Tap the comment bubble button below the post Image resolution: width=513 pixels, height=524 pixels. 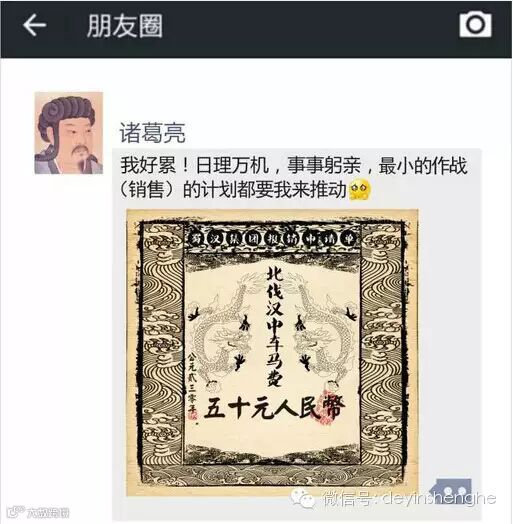click(x=452, y=490)
